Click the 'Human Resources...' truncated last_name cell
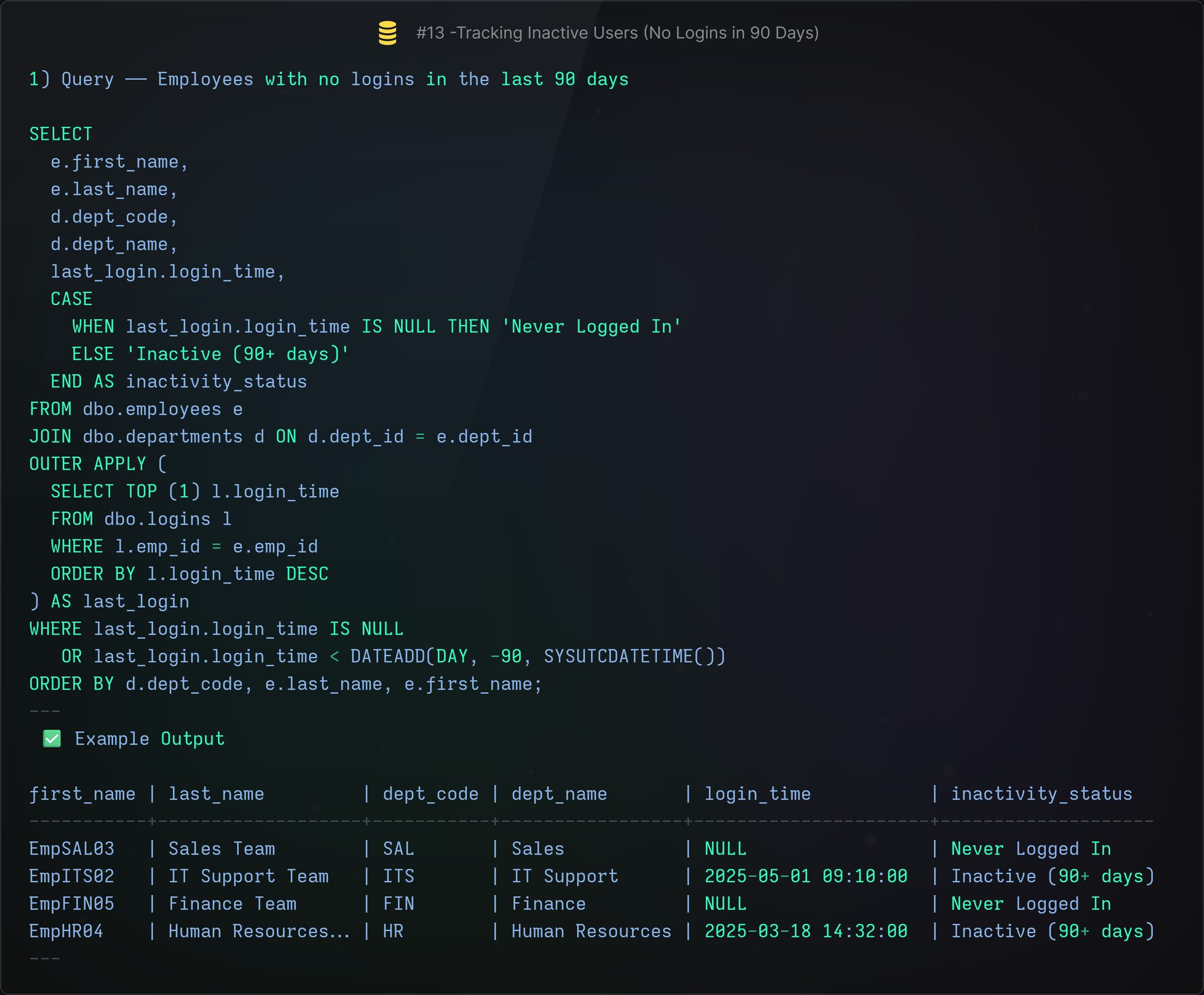Image resolution: width=1204 pixels, height=995 pixels. [x=259, y=932]
